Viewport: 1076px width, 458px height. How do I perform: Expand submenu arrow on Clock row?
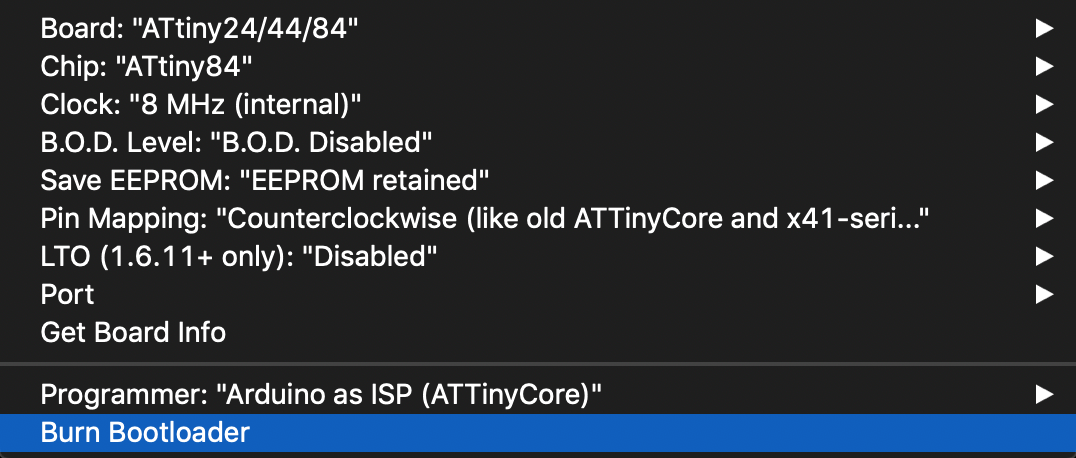pyautogui.click(x=1044, y=104)
